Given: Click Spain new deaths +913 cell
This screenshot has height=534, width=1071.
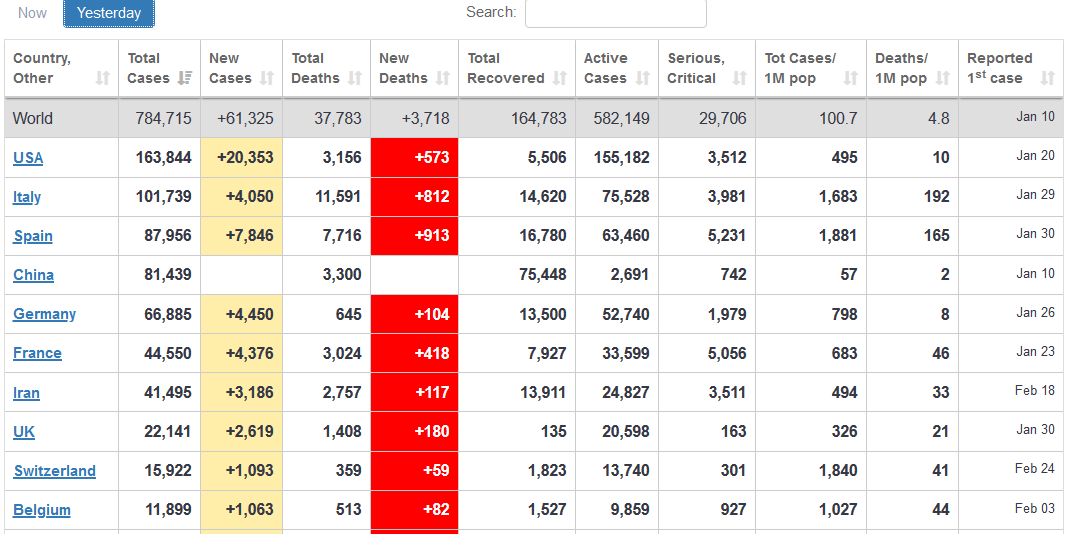Looking at the screenshot, I should click(x=415, y=236).
